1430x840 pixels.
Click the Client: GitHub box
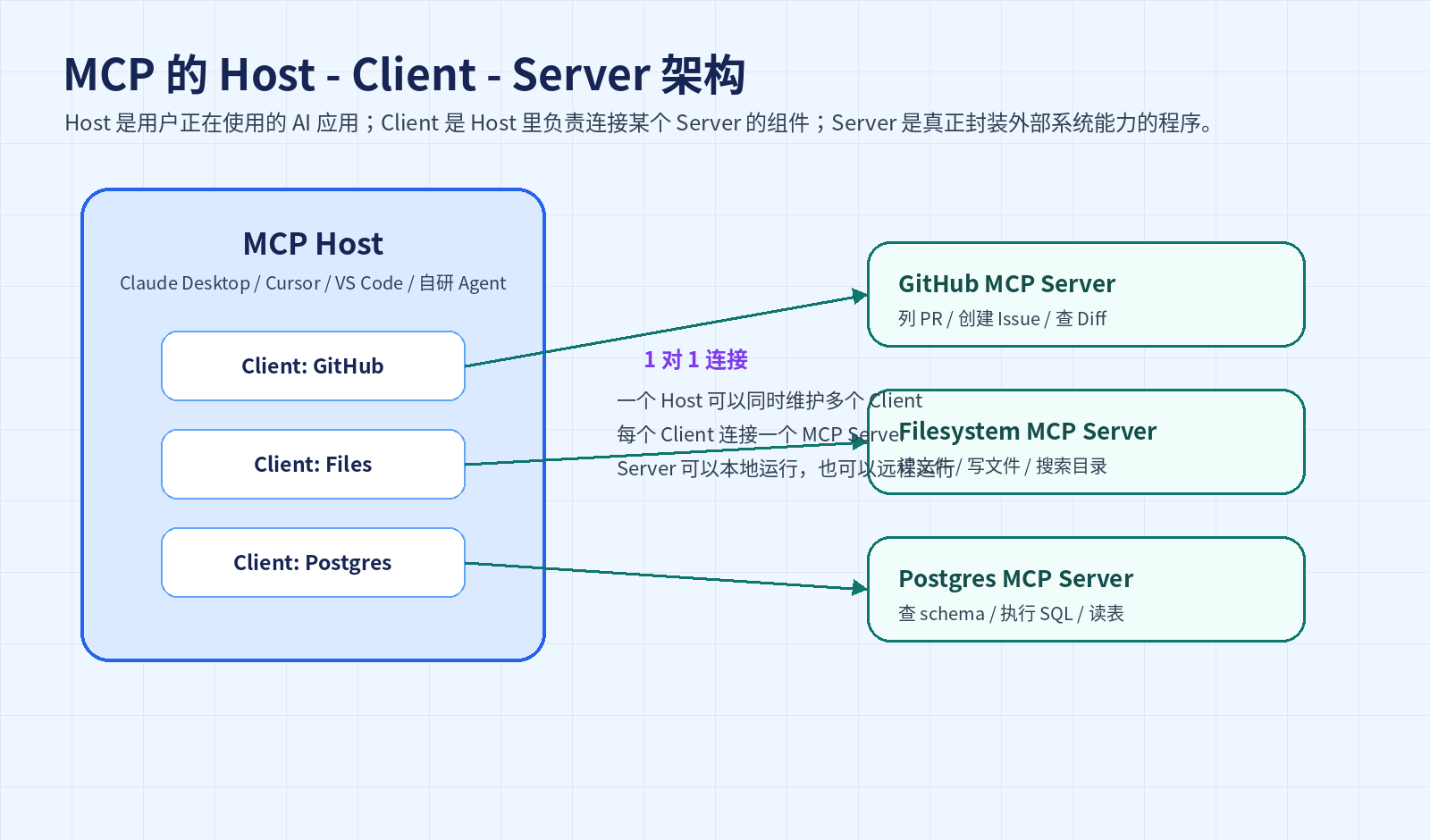coord(313,365)
